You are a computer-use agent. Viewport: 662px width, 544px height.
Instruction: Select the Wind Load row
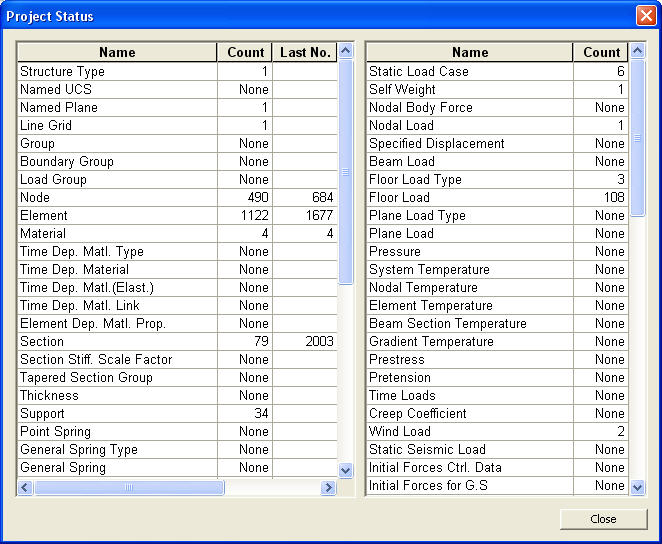pos(469,432)
